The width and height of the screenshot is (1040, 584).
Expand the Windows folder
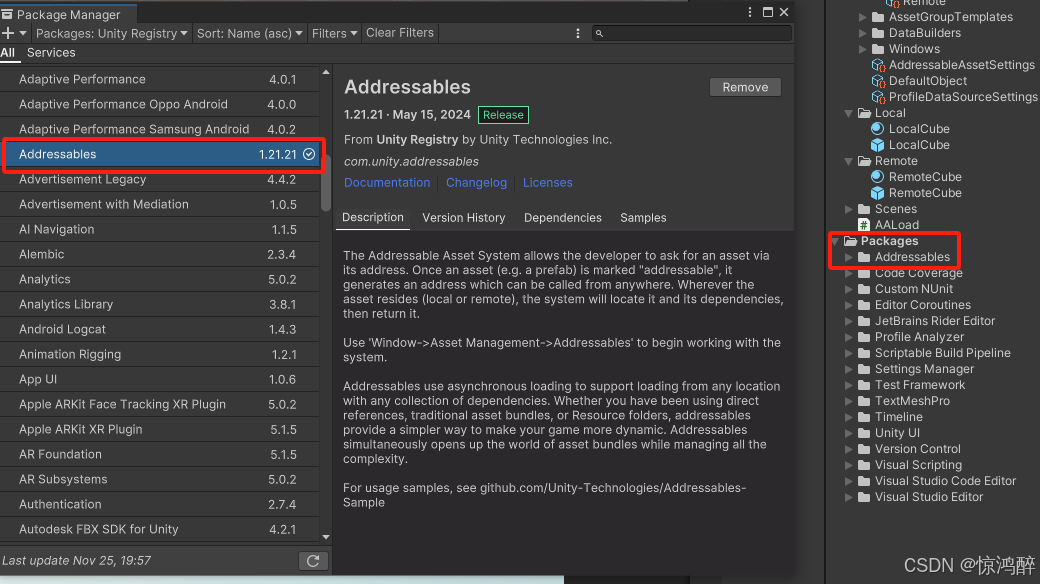coord(862,49)
